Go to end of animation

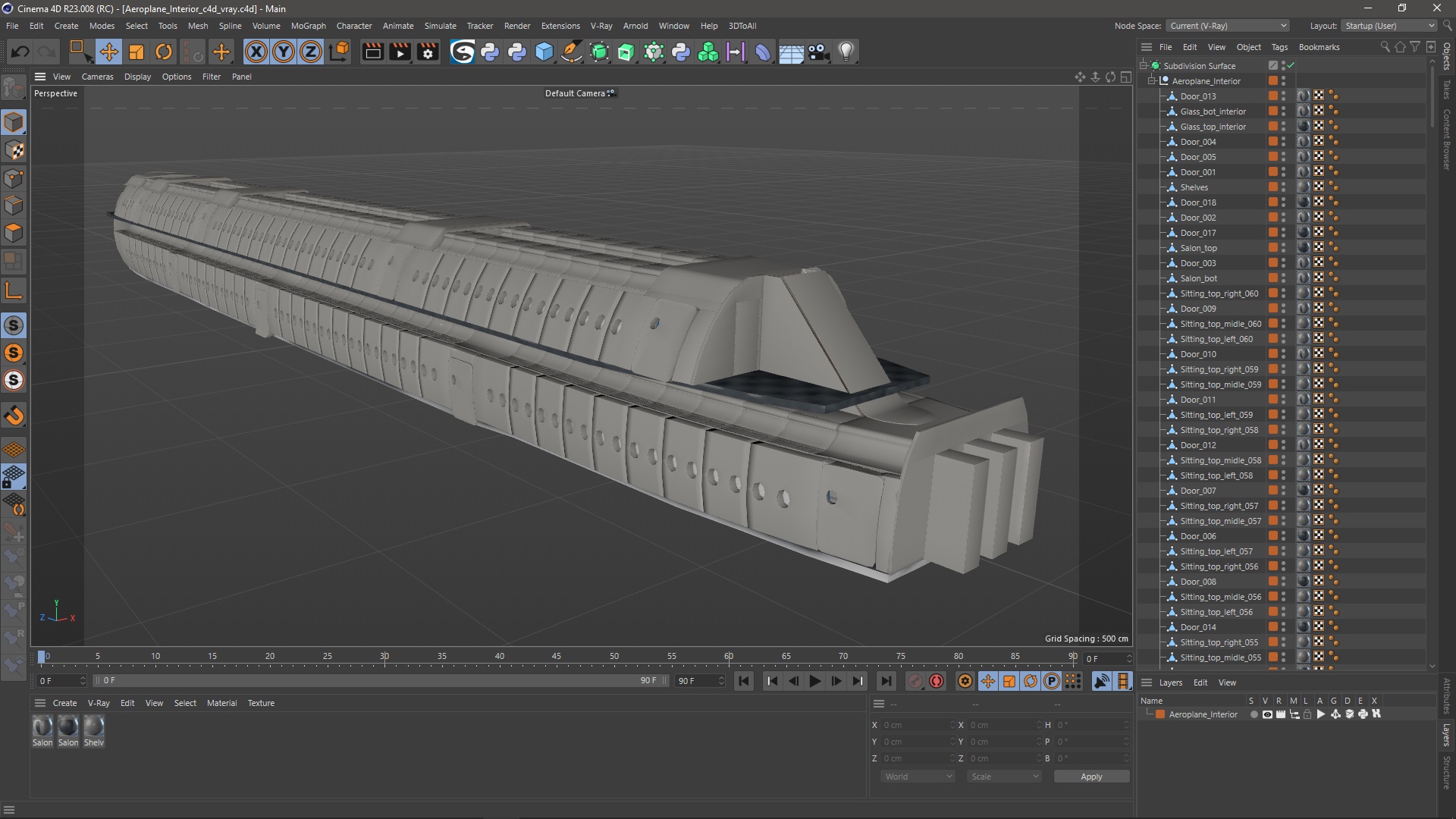886,681
